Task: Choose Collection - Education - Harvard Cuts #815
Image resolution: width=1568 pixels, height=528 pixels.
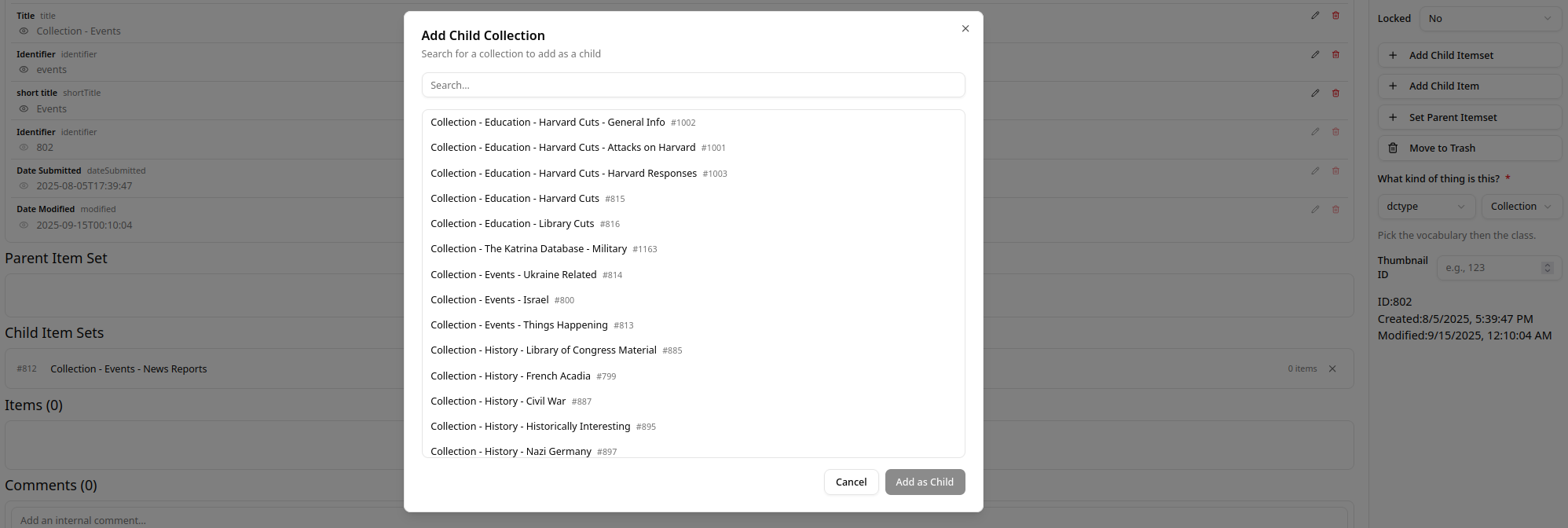Action: [693, 199]
